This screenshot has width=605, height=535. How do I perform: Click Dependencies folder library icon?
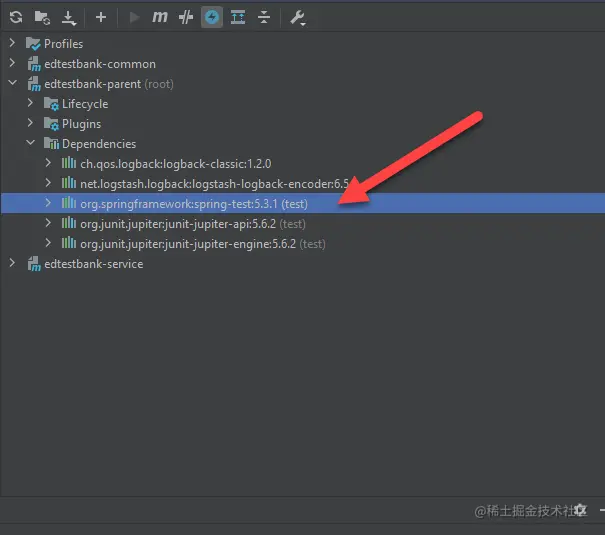pyautogui.click(x=51, y=143)
